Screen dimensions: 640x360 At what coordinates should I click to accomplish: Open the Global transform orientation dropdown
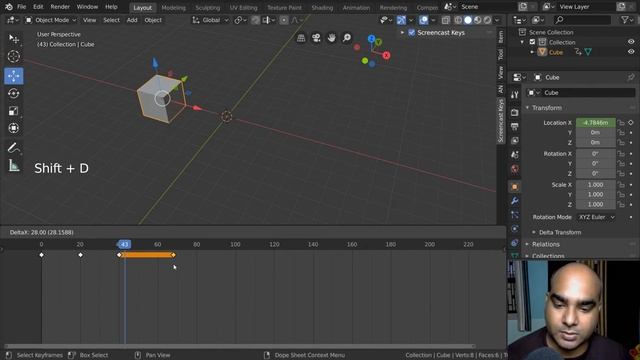point(211,20)
